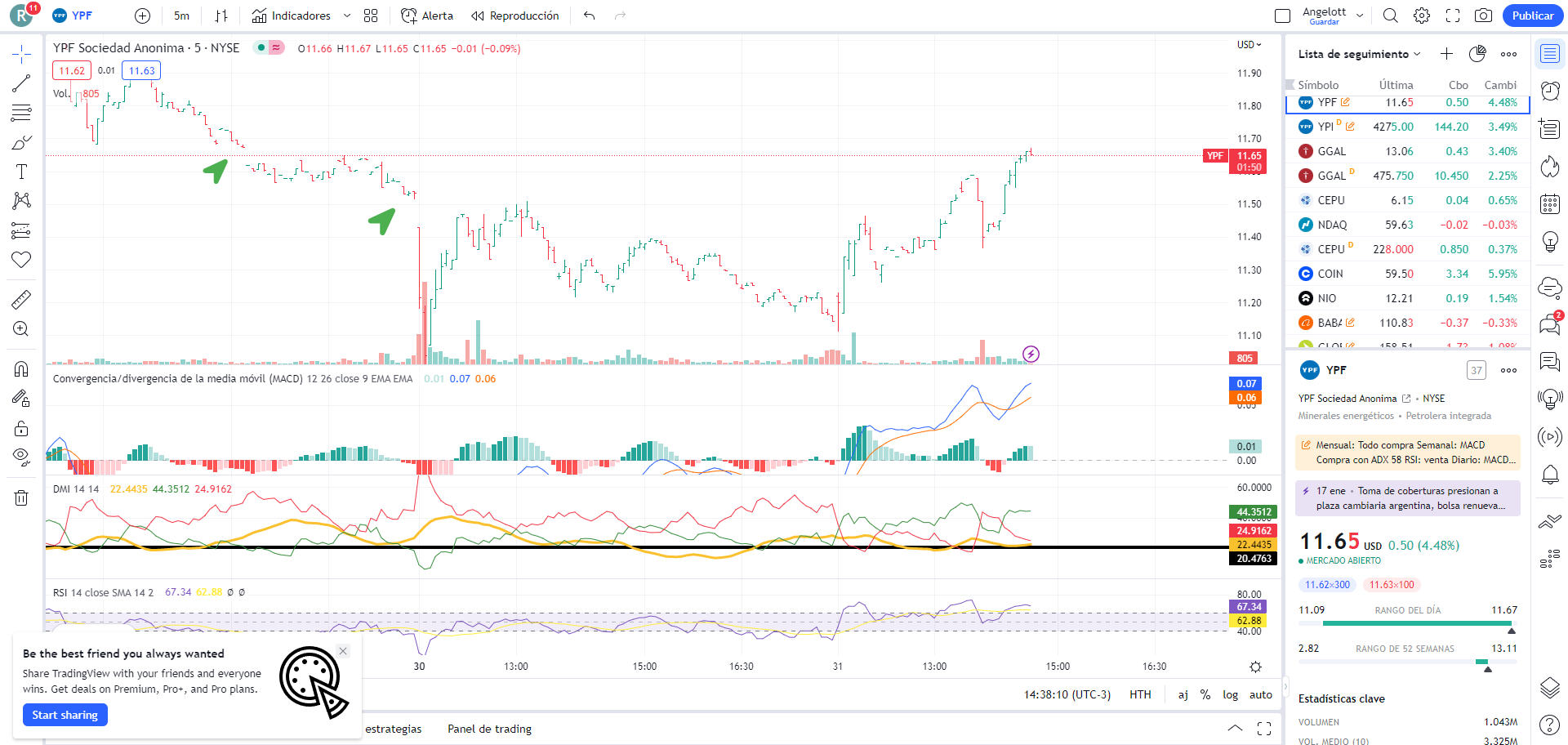
Task: Open the compare or add symbol button
Action: (x=142, y=16)
